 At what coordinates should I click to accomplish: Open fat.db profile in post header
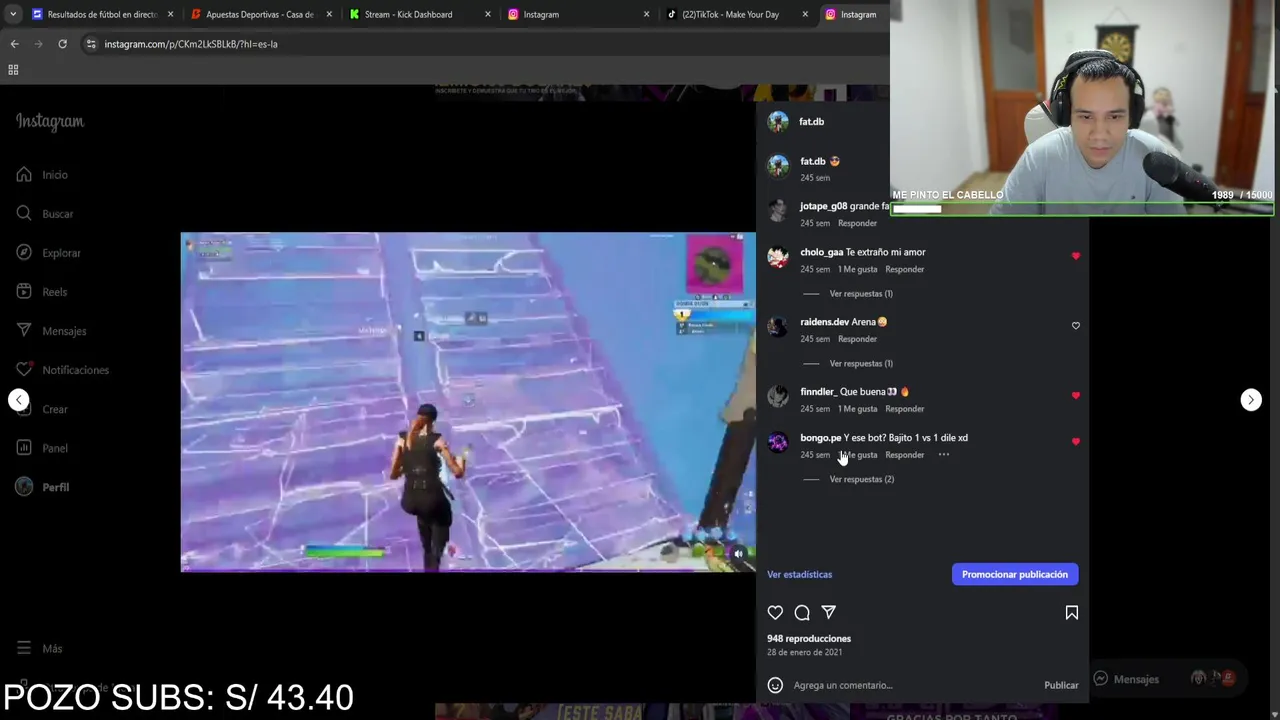click(811, 122)
